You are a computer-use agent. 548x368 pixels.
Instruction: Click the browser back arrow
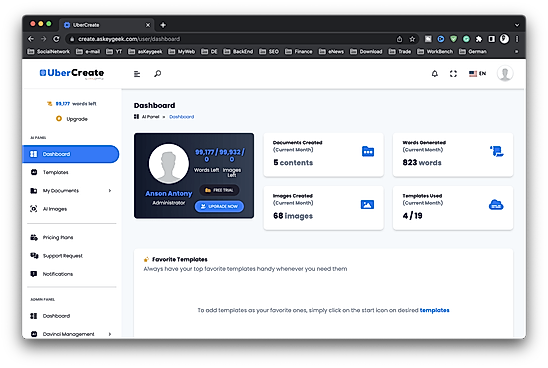click(31, 39)
